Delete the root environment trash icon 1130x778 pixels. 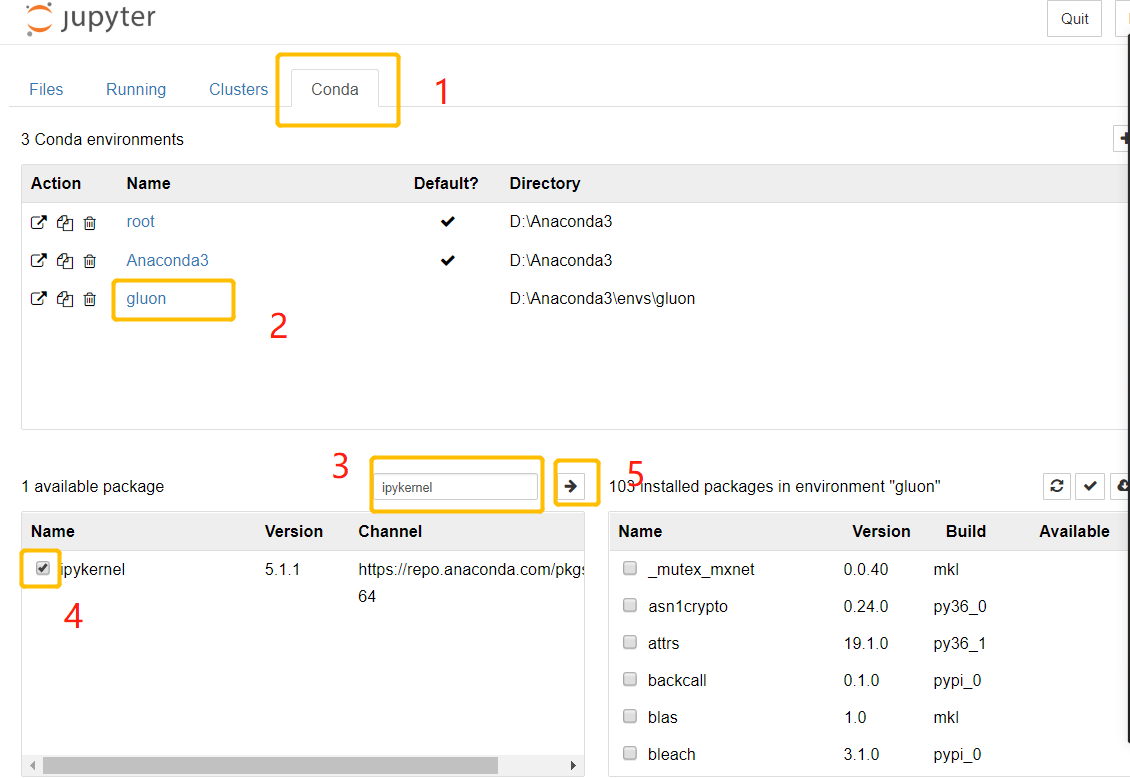(x=89, y=223)
